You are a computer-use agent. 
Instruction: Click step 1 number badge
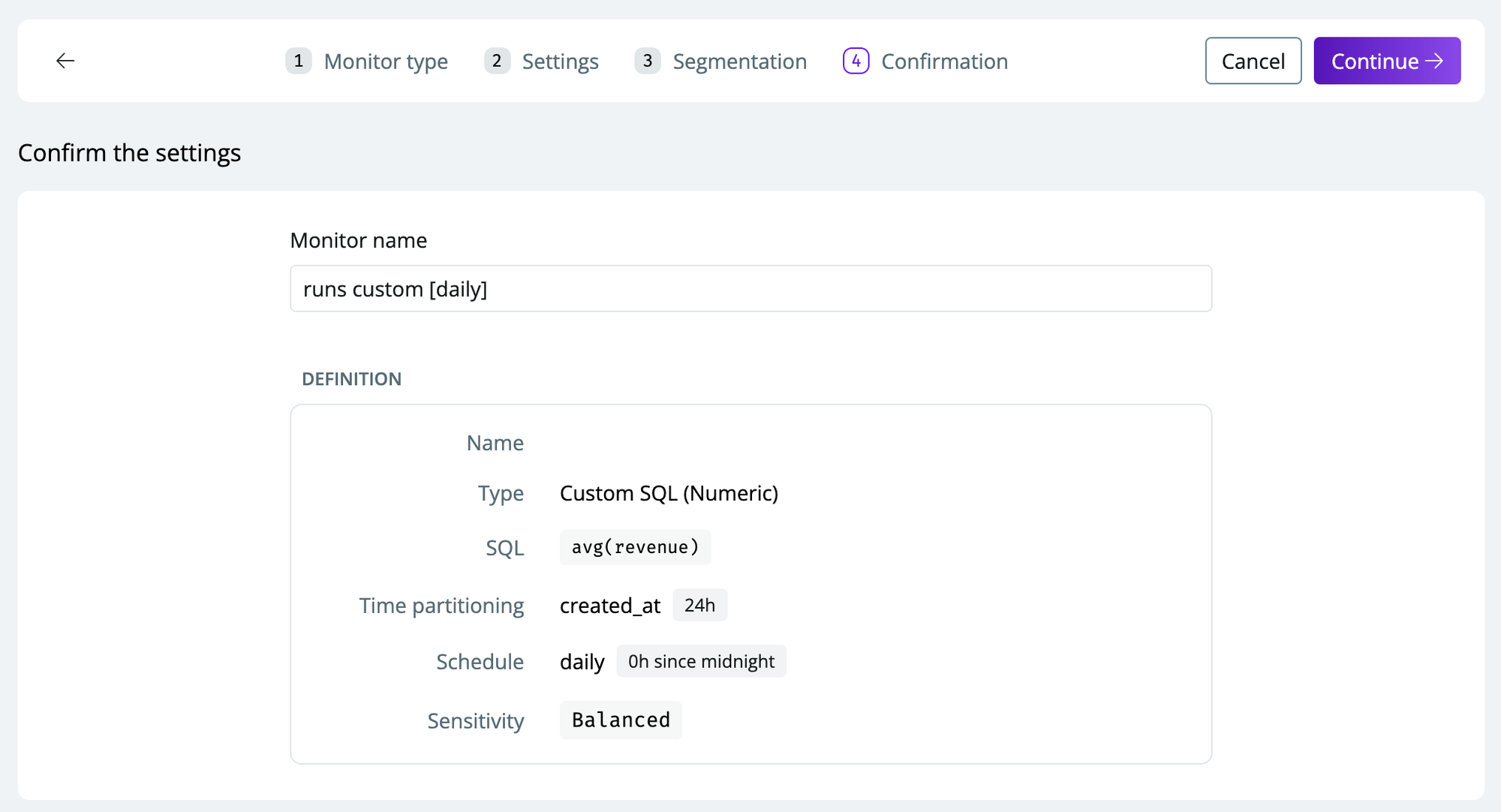[x=298, y=61]
